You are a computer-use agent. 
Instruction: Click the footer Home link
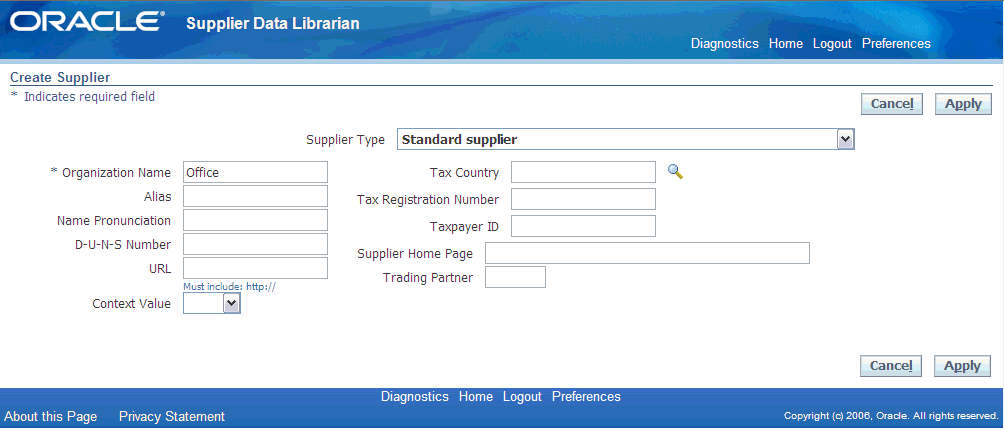pyautogui.click(x=476, y=396)
